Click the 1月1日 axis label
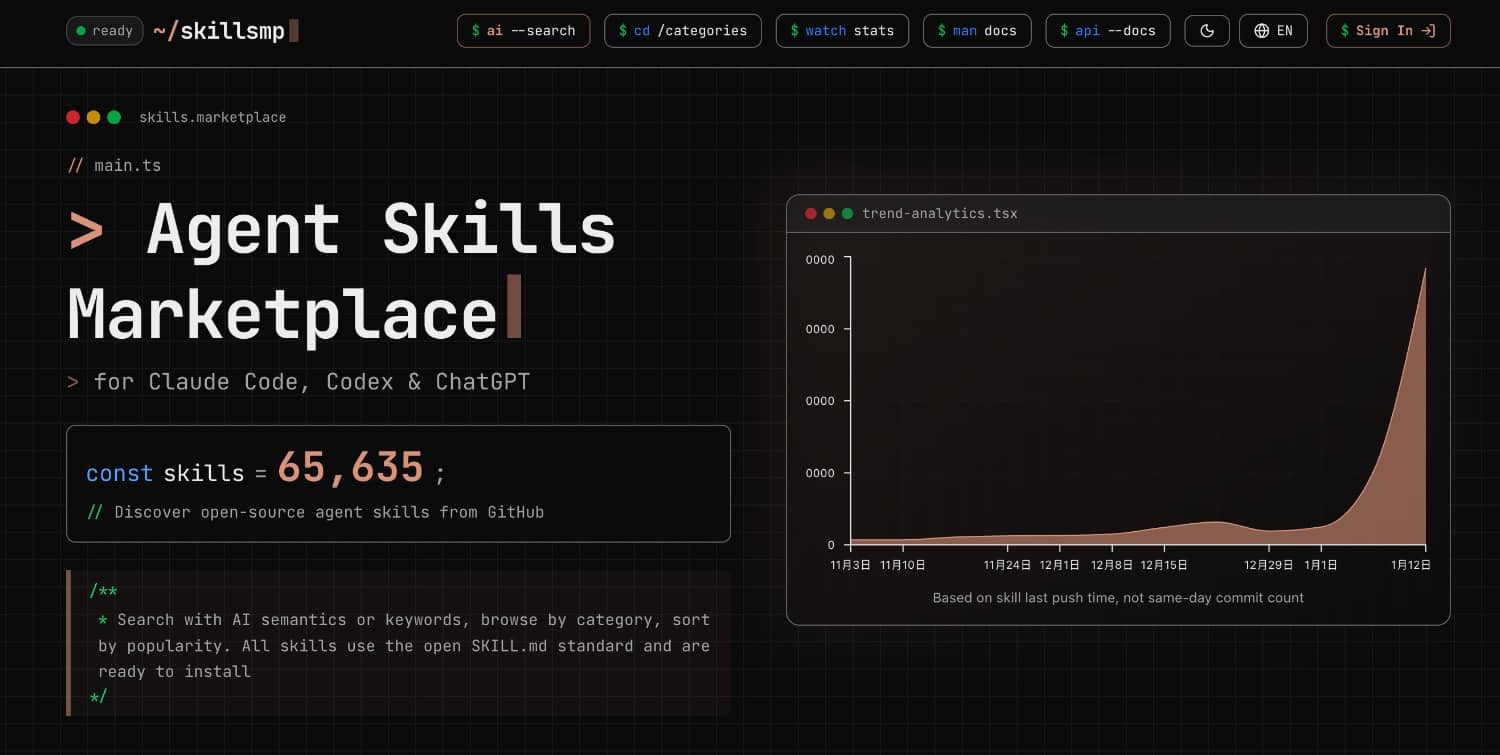 pos(1321,565)
